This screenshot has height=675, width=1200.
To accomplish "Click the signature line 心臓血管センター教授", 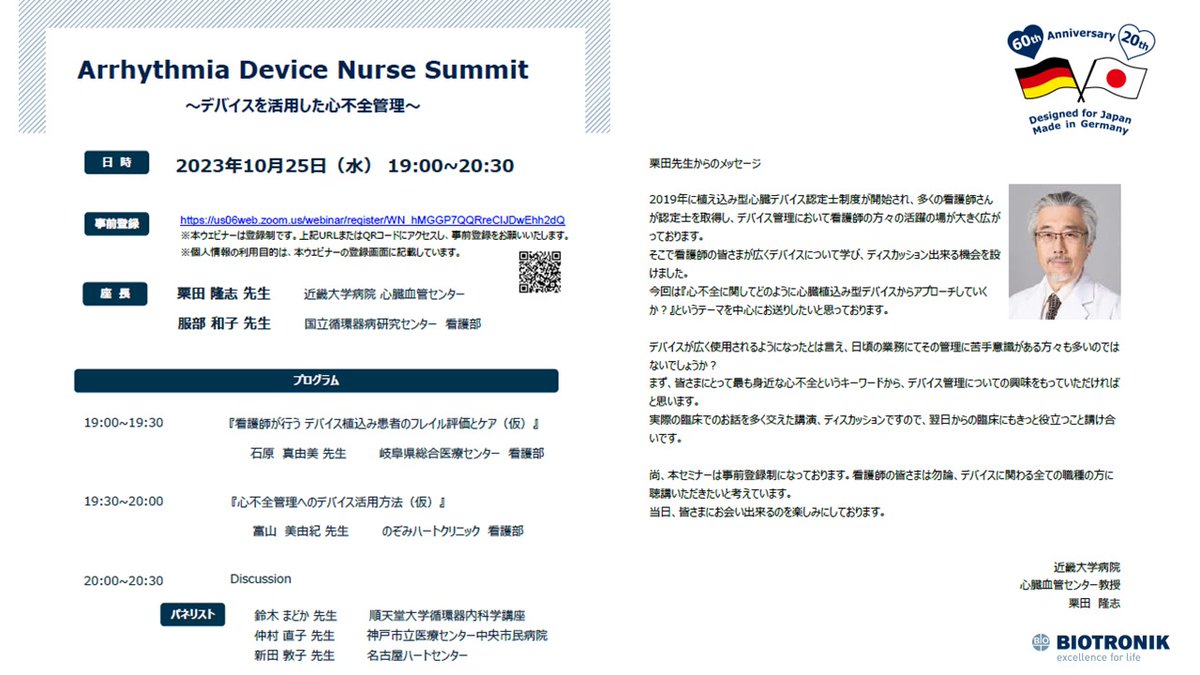I will pos(1070,585).
